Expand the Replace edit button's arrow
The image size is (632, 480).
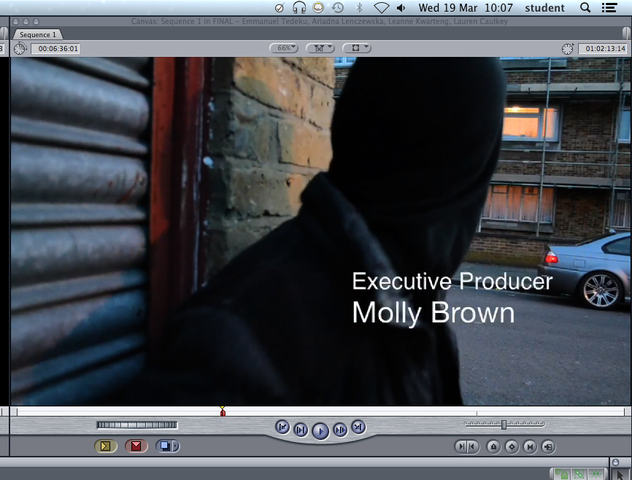pos(176,446)
